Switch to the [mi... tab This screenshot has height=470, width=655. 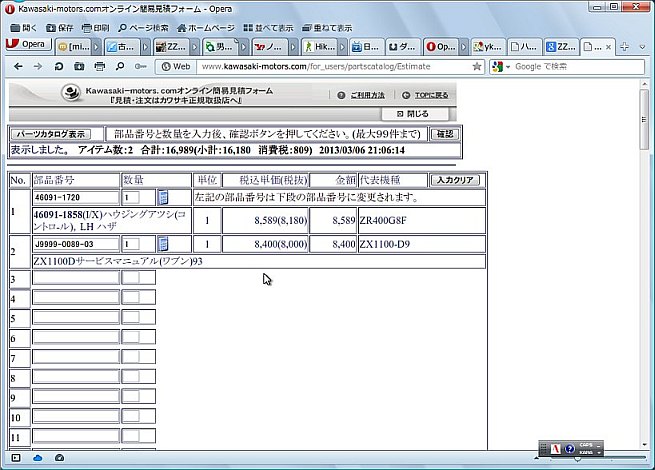coord(74,47)
